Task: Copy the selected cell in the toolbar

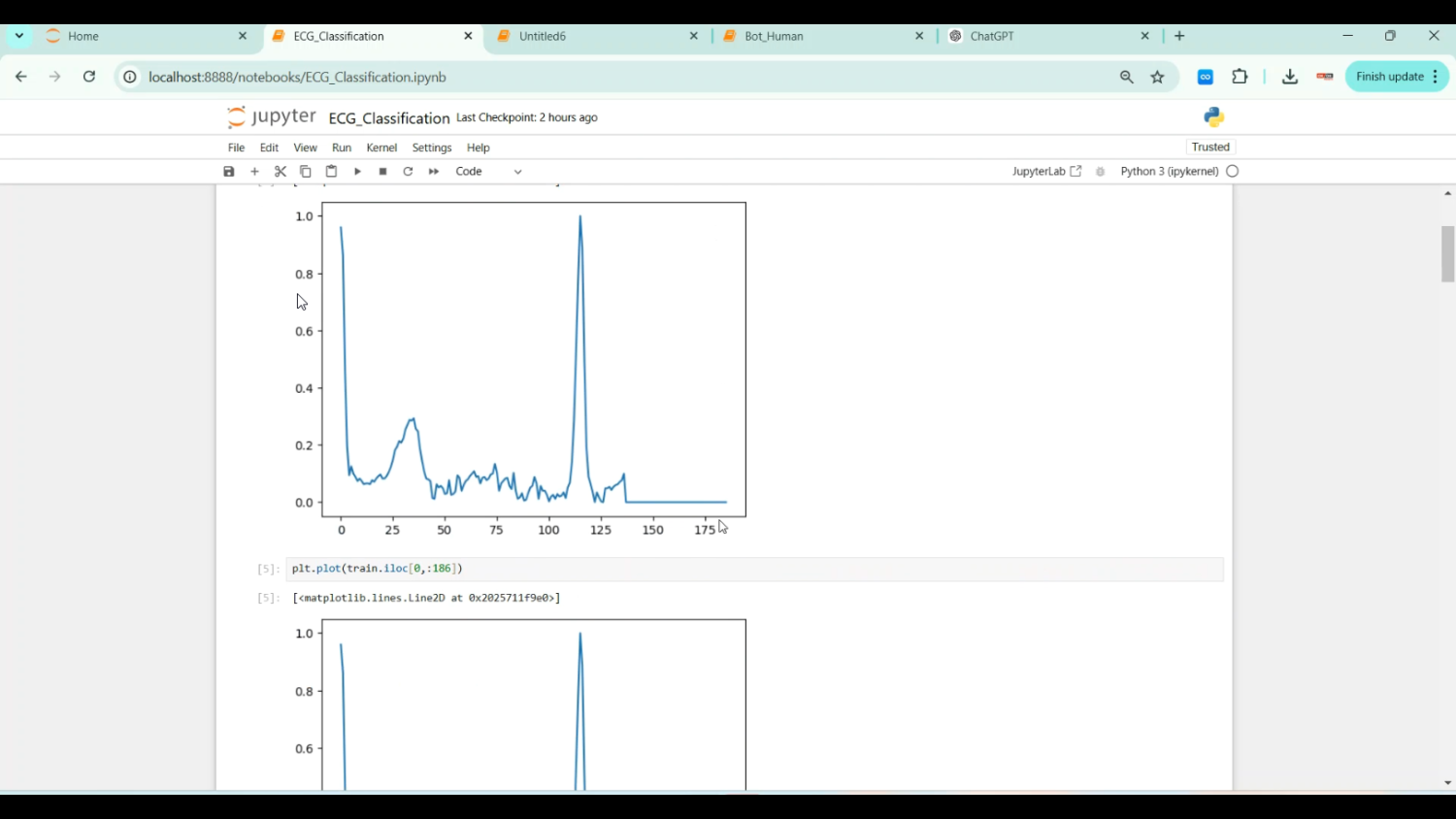Action: click(306, 172)
